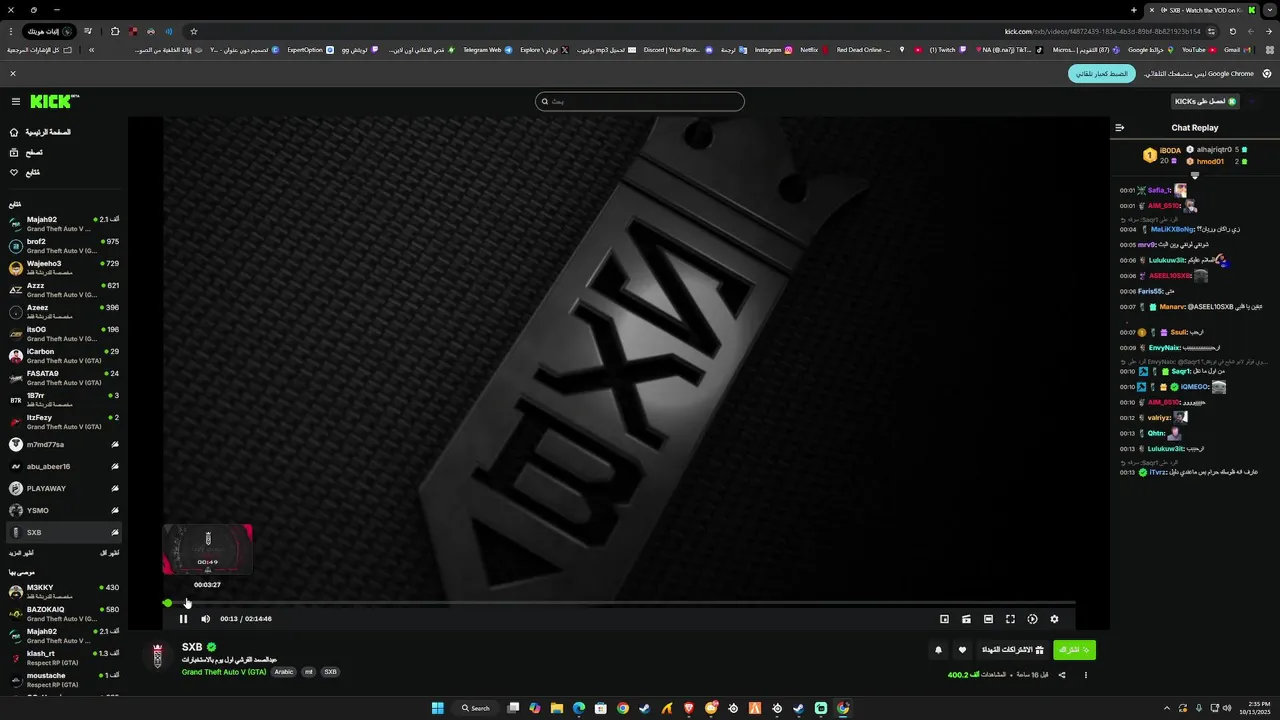
Task: Open the video player settings gear
Action: click(1054, 619)
